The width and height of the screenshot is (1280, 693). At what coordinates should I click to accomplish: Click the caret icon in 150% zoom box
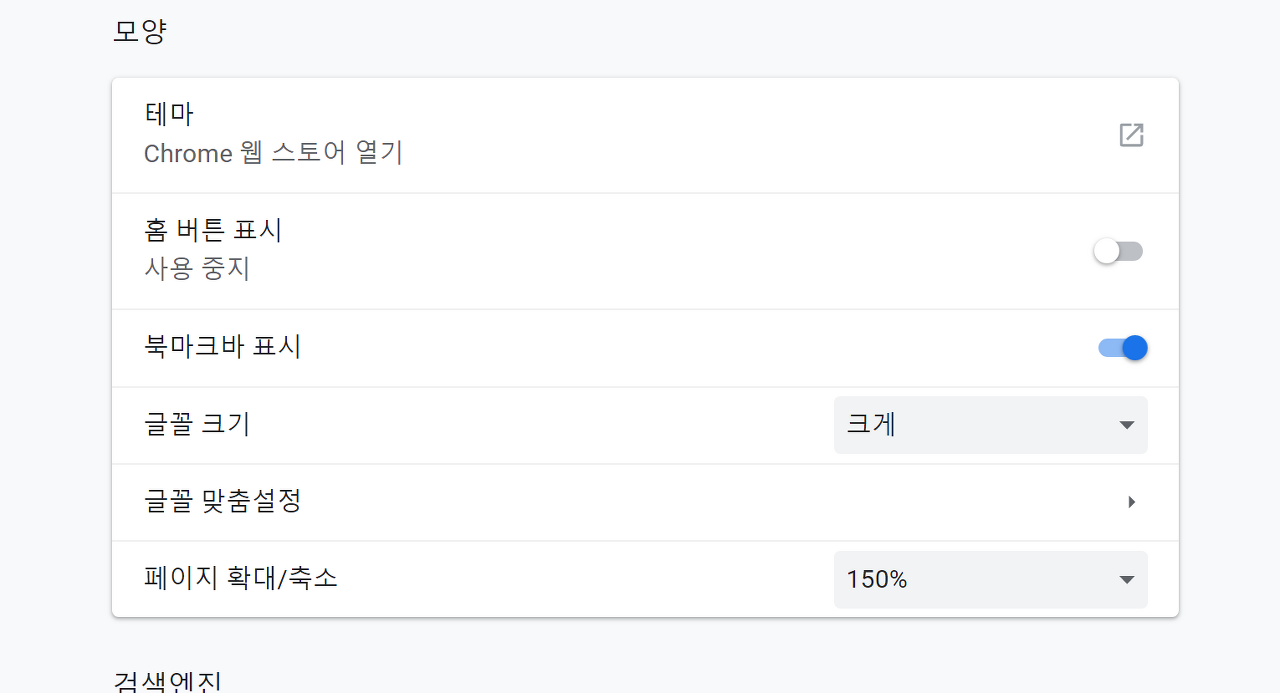(1127, 580)
